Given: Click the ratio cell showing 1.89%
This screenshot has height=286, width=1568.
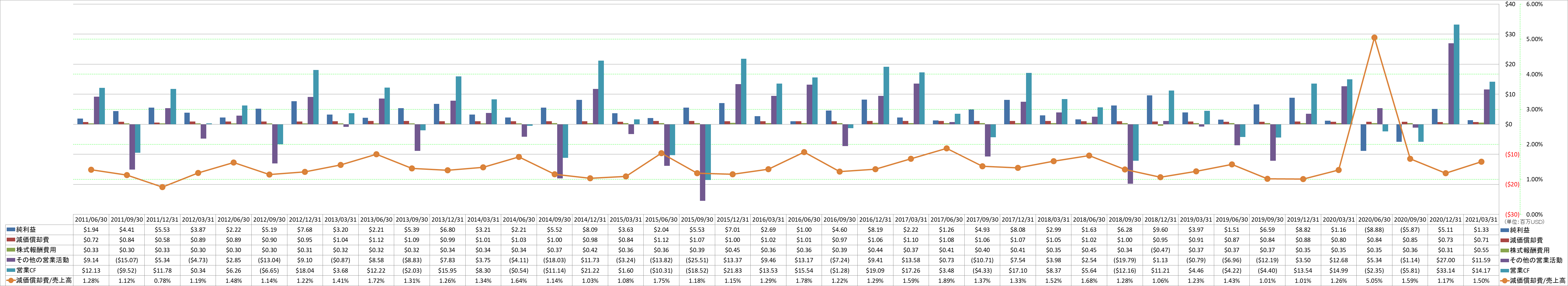Looking at the screenshot, I should click(947, 280).
